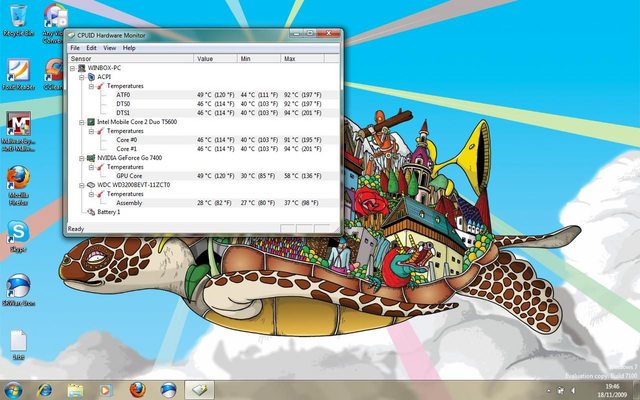Open the Help menu

pos(129,48)
